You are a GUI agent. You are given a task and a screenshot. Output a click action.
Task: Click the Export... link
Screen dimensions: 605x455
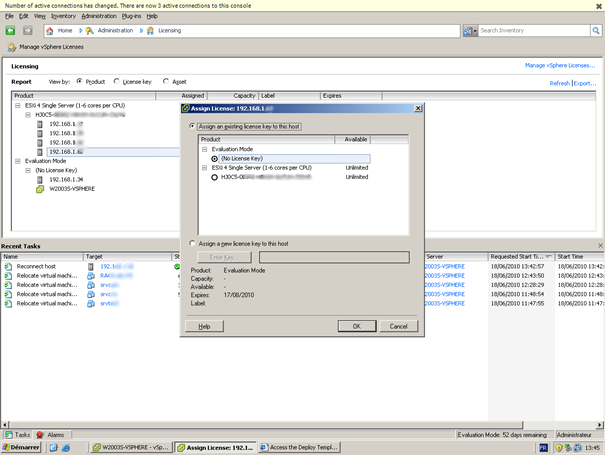click(x=585, y=83)
